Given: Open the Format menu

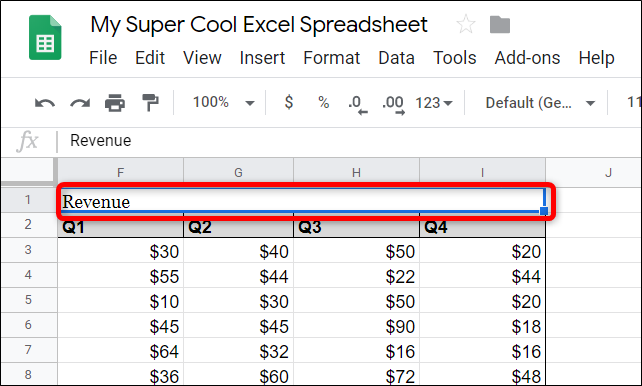Looking at the screenshot, I should click(x=332, y=58).
